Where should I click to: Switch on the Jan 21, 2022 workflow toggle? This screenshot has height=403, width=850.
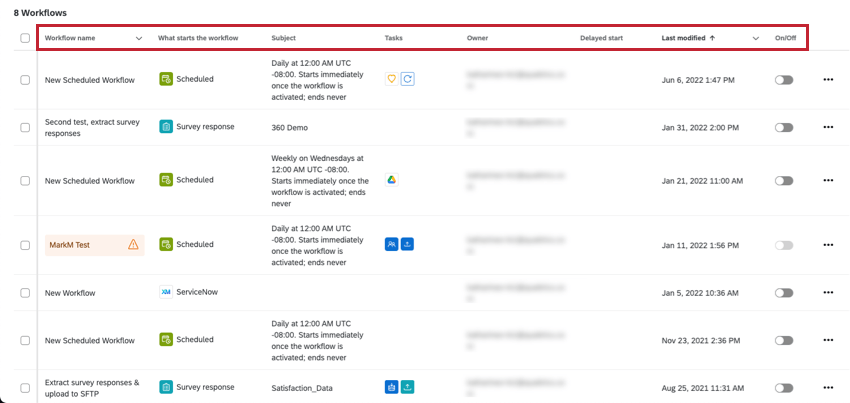[784, 180]
